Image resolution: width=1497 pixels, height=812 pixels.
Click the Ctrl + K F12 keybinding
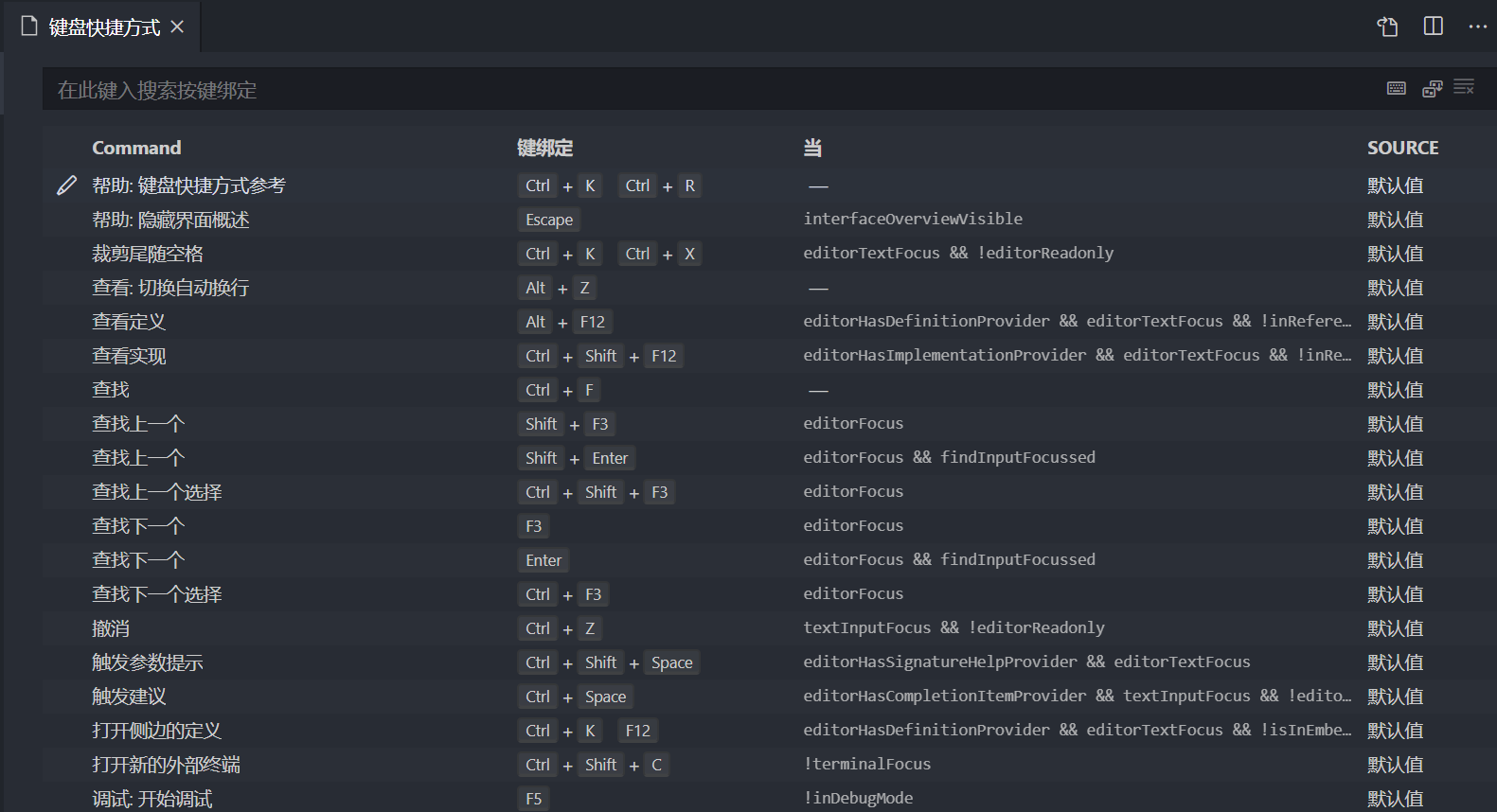(x=588, y=731)
